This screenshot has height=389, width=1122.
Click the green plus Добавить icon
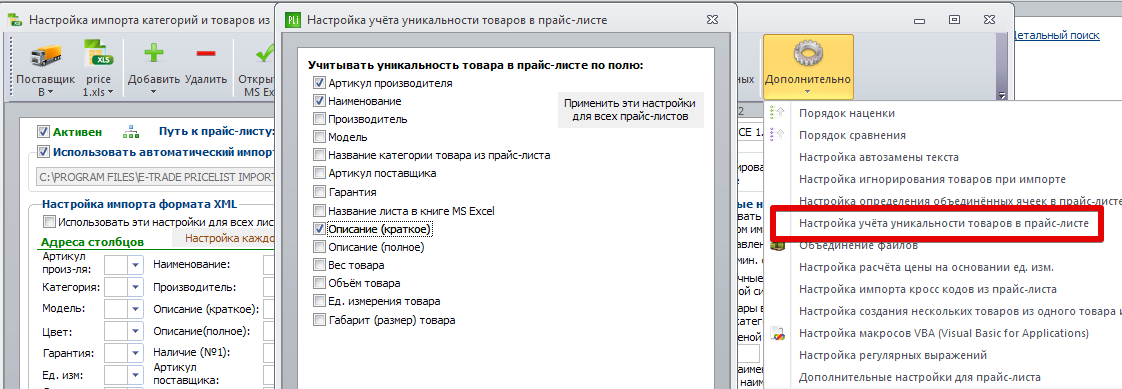coord(154,54)
